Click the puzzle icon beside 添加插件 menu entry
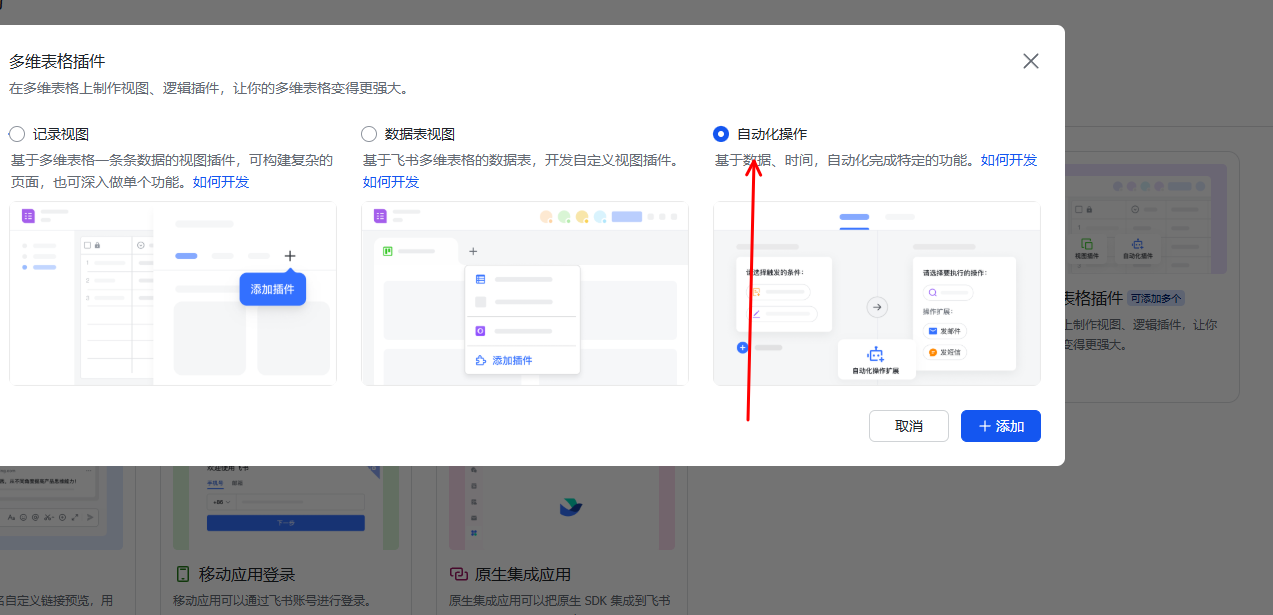This screenshot has width=1273, height=615. [x=481, y=360]
